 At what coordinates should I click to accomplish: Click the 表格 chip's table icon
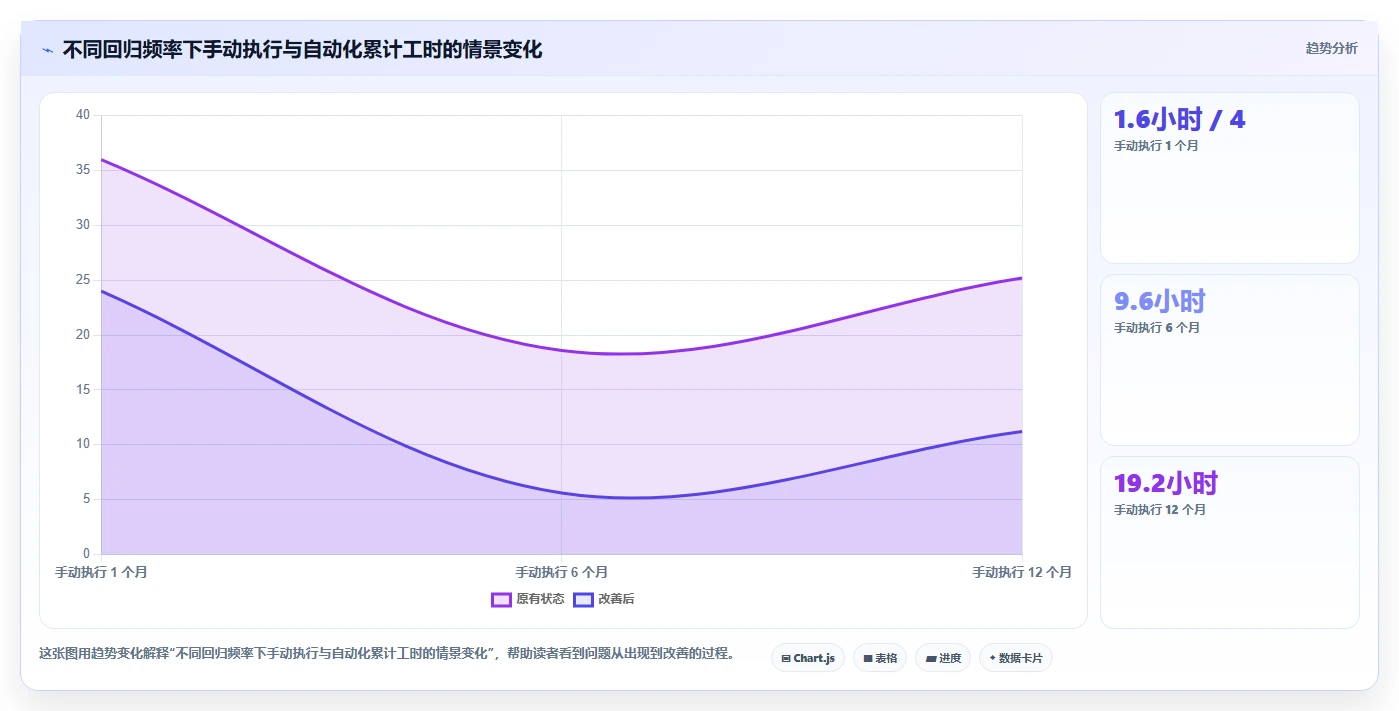click(868, 658)
